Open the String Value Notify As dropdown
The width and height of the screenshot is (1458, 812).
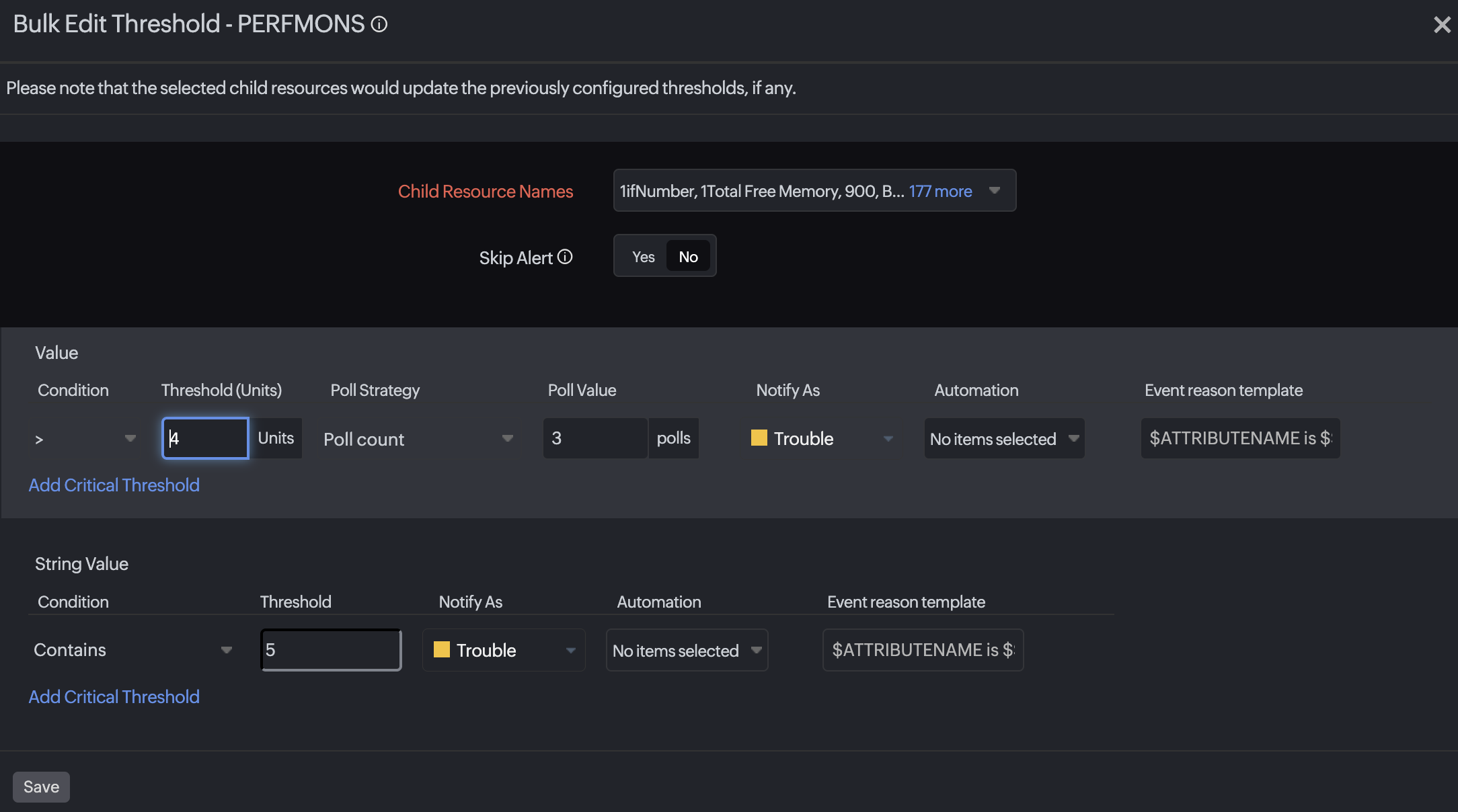[570, 650]
